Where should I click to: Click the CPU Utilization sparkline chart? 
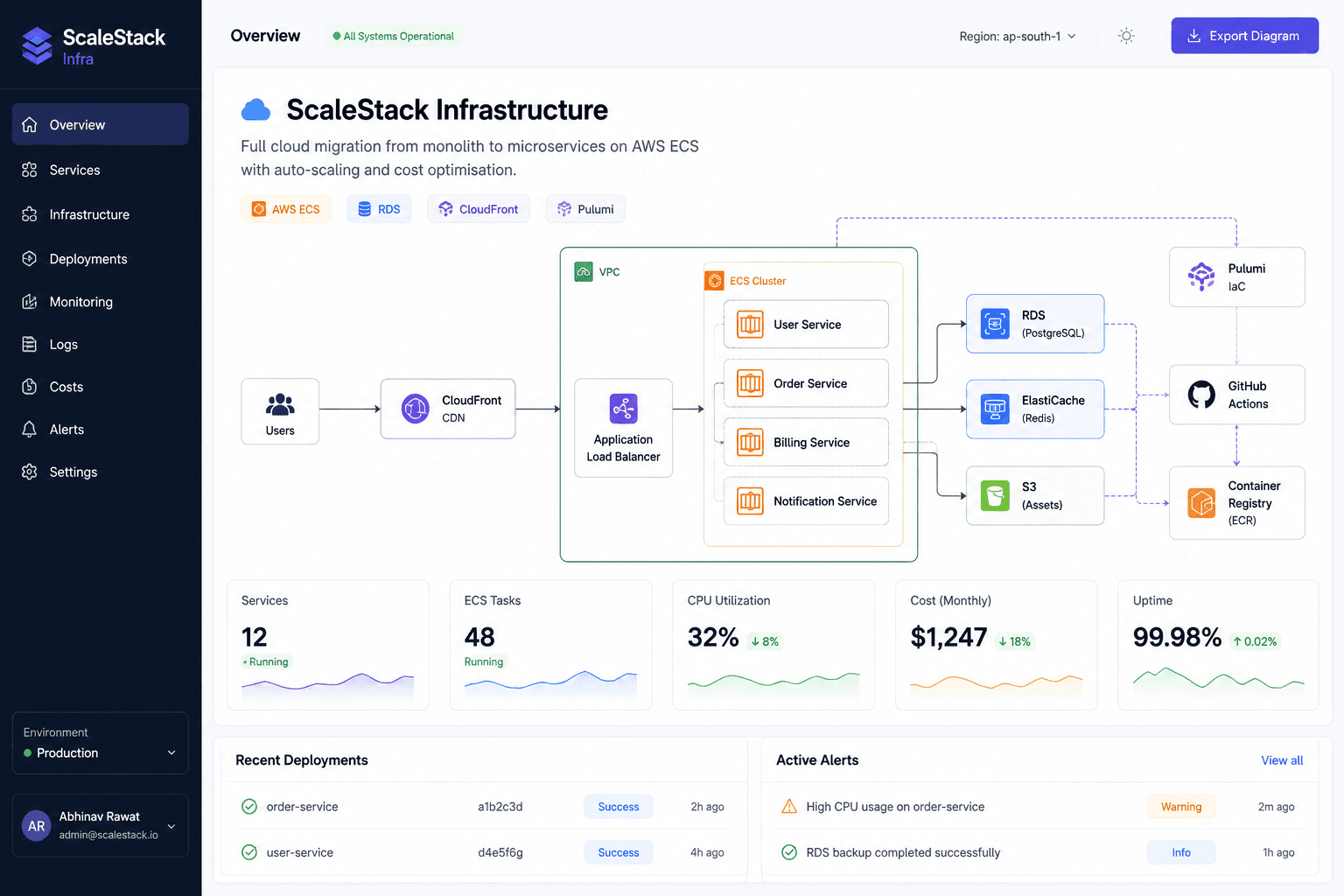773,684
